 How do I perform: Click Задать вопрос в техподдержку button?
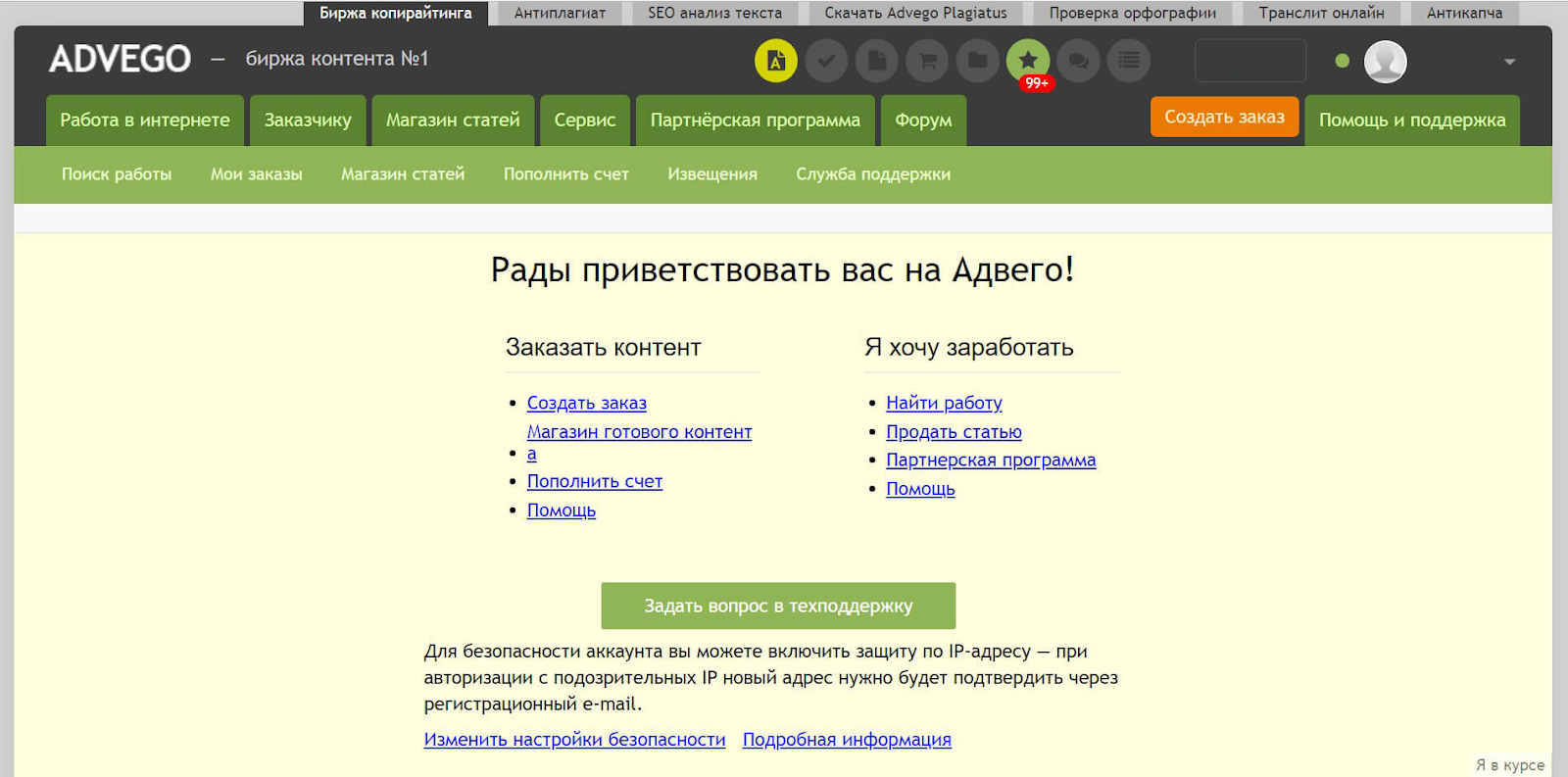(778, 606)
